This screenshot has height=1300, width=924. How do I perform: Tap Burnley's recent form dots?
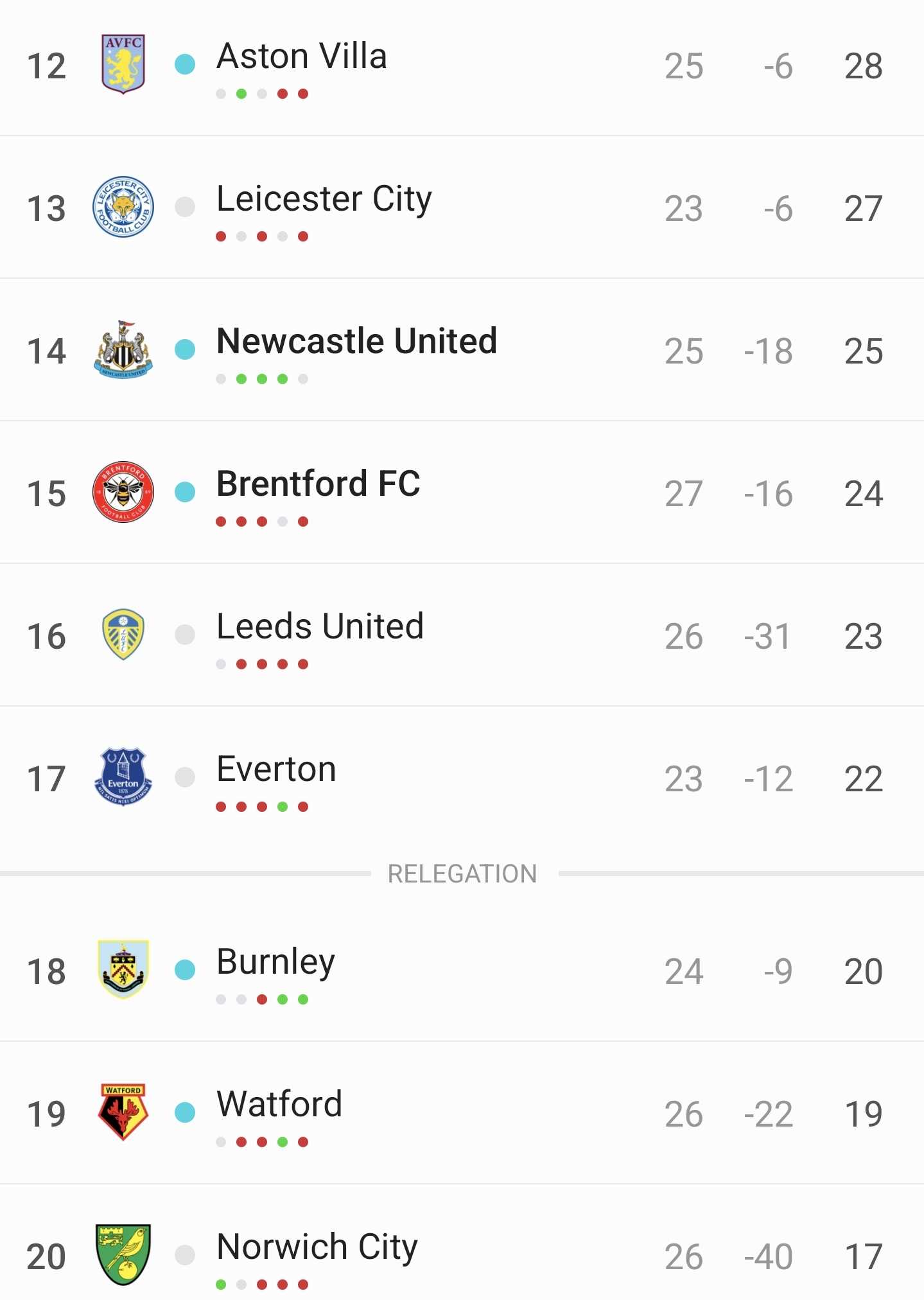pyautogui.click(x=262, y=999)
